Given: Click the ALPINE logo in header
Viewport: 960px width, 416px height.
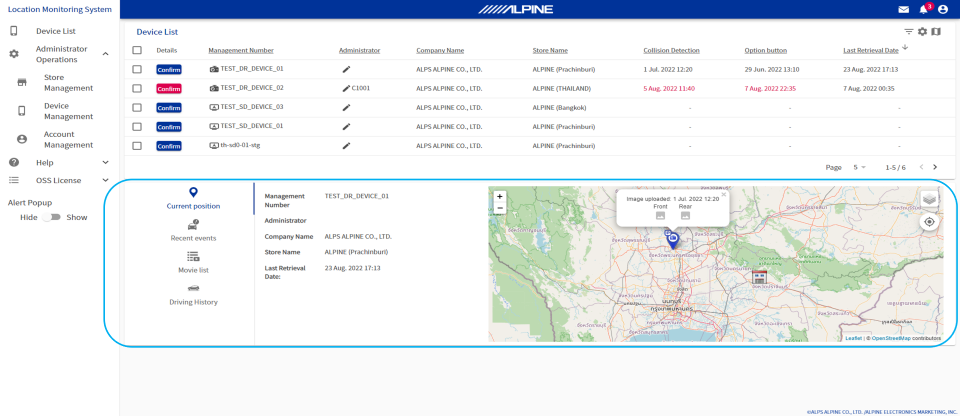Looking at the screenshot, I should pyautogui.click(x=516, y=9).
